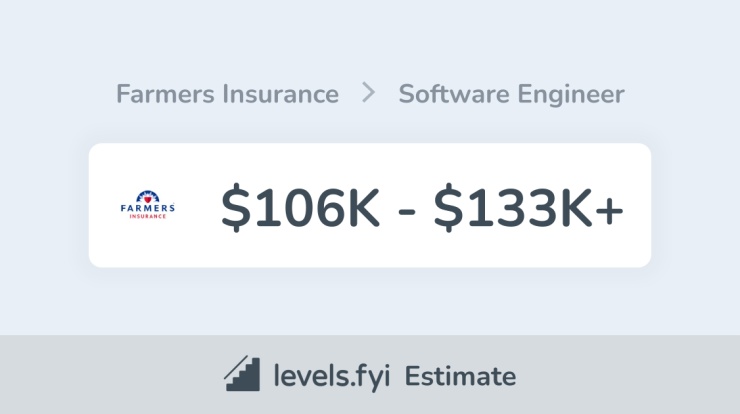Click the white salary range card
Image resolution: width=740 pixels, height=414 pixels.
(370, 205)
